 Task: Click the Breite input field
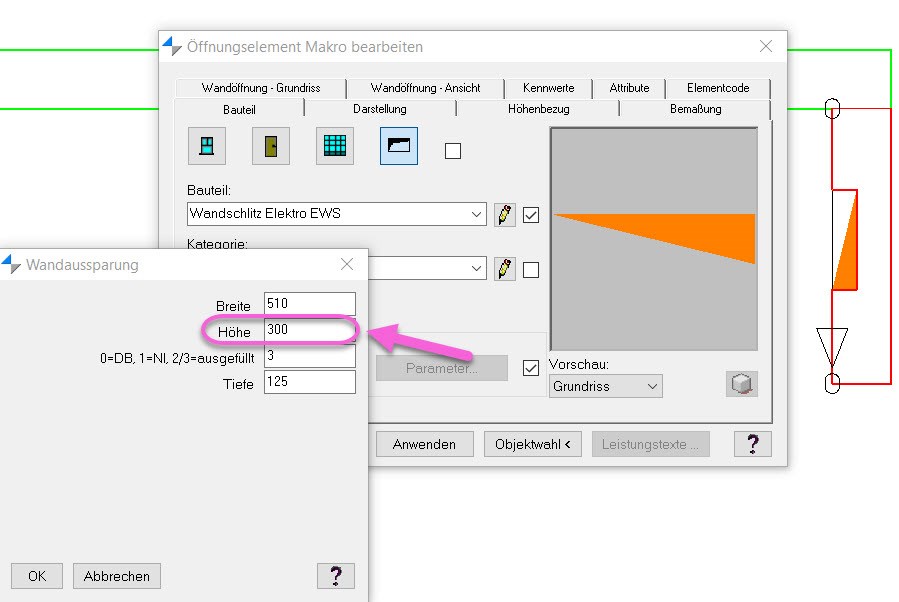[310, 303]
